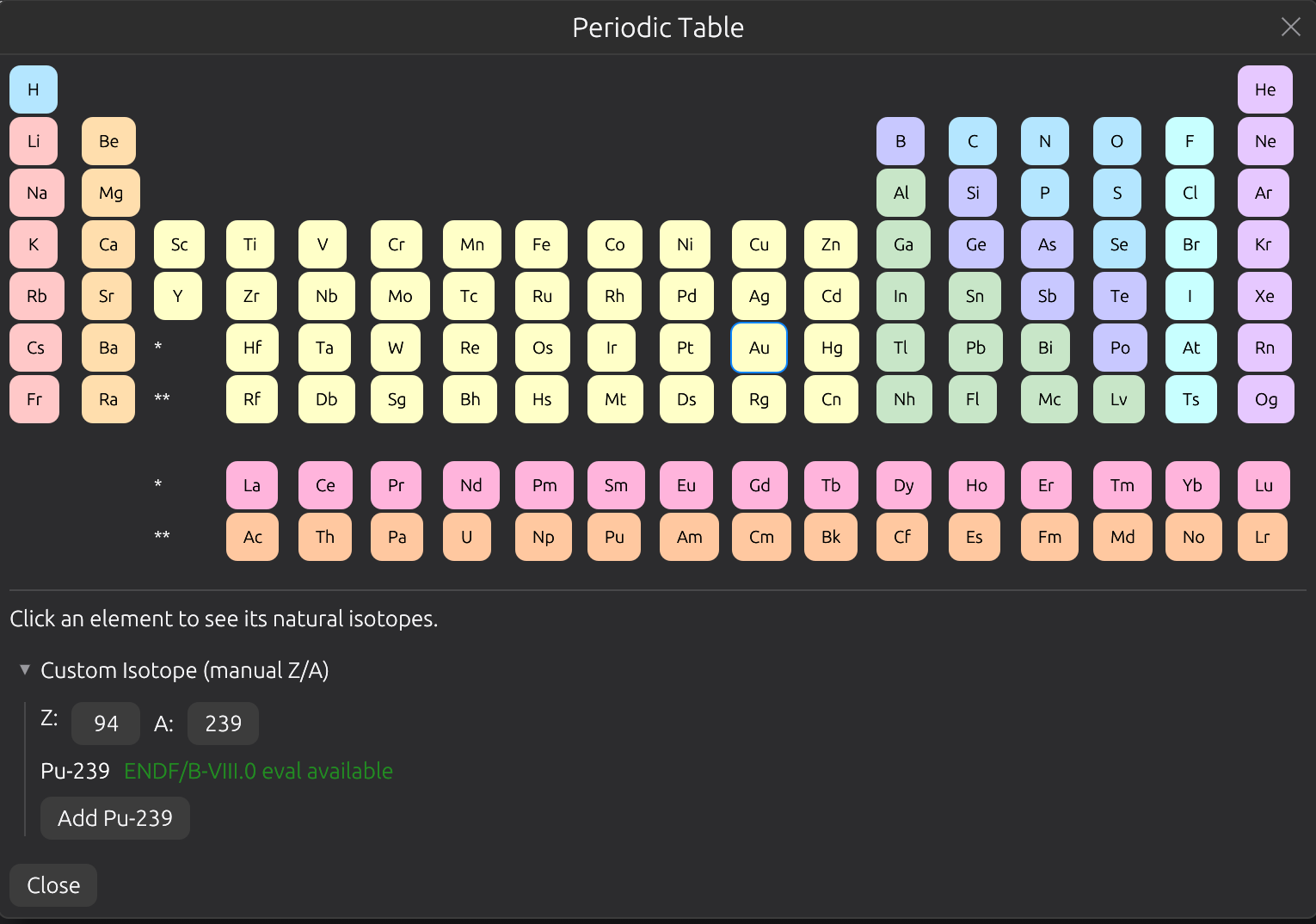Click the asterisk marker for the lanthanide series
The width and height of the screenshot is (1316, 924).
click(158, 347)
